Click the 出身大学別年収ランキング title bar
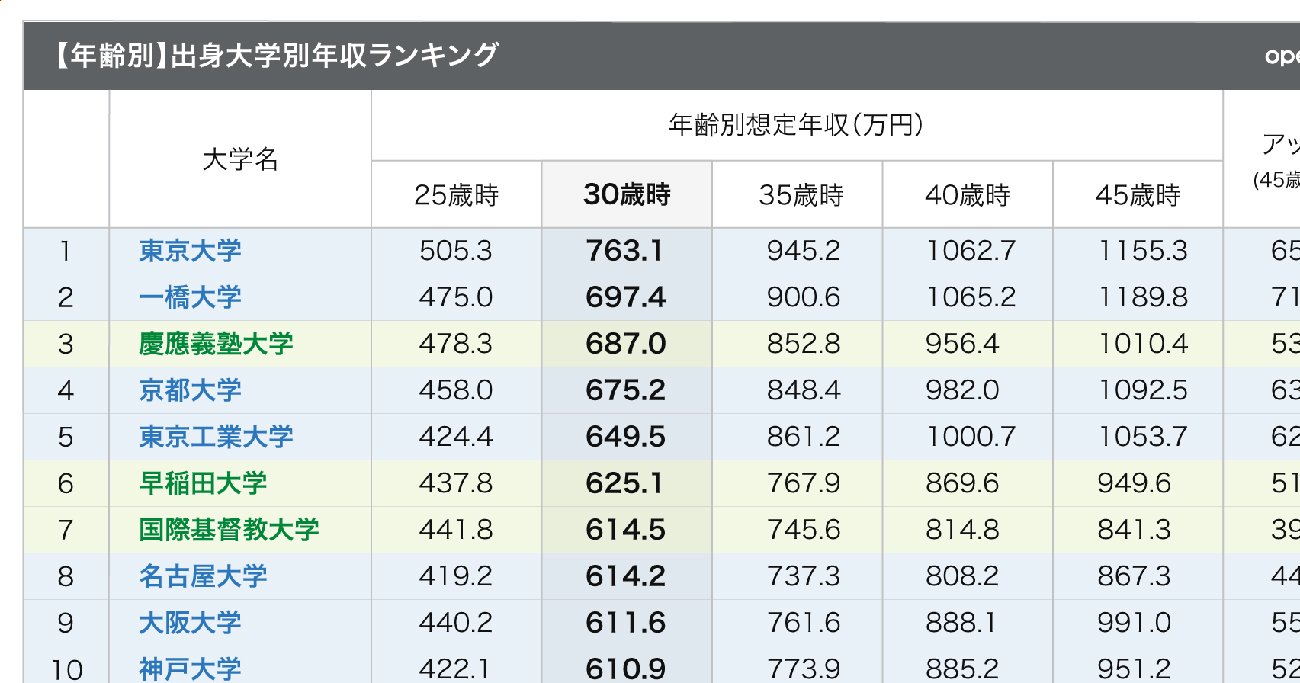This screenshot has width=1300, height=683. (275, 56)
